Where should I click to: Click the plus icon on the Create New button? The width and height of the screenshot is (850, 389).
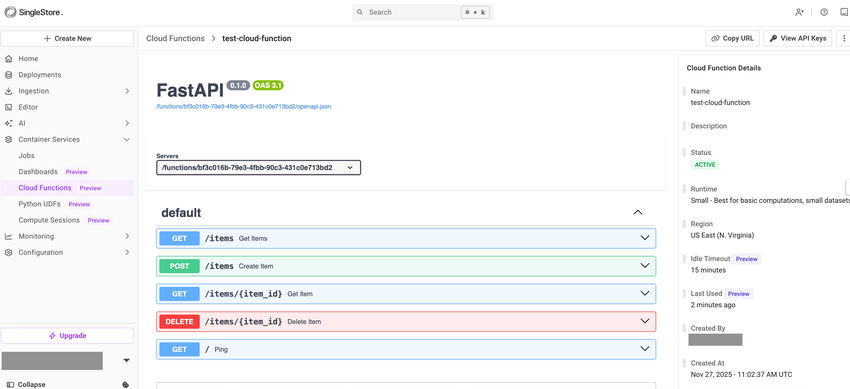(47, 38)
